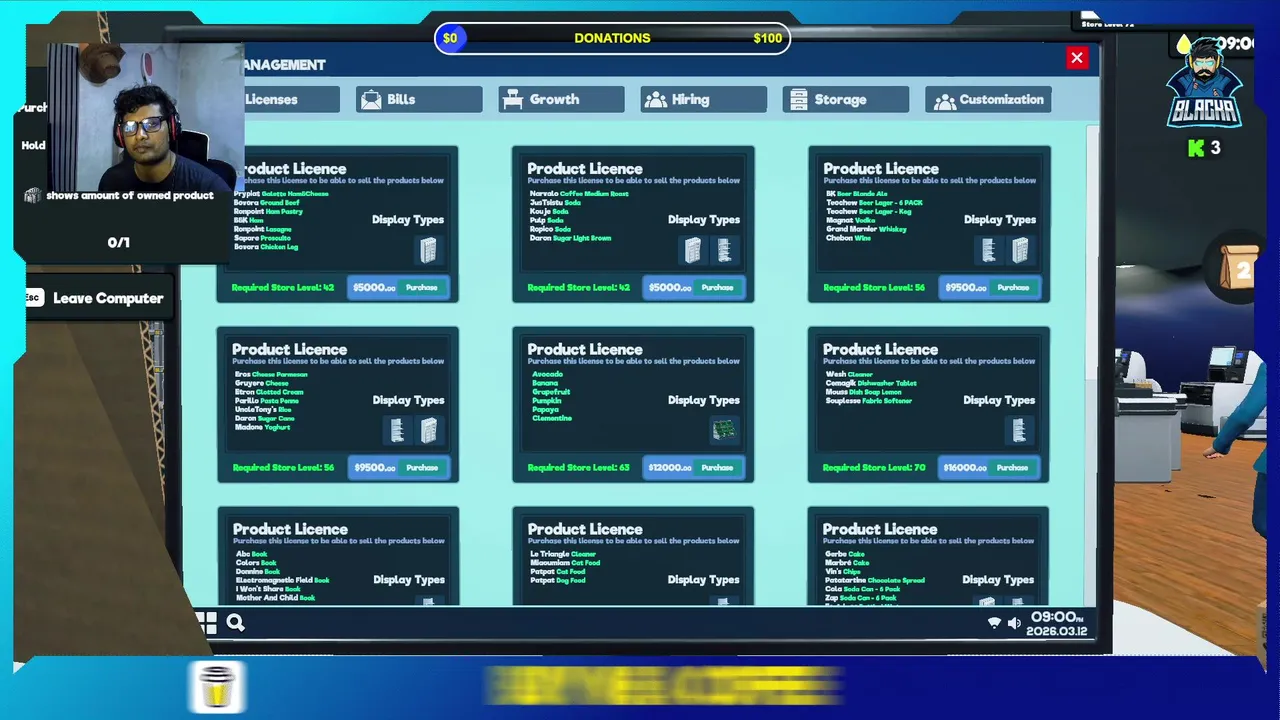This screenshot has height=720, width=1280.
Task: Click the Esc key icon beside Leave Computer
Action: tap(34, 298)
